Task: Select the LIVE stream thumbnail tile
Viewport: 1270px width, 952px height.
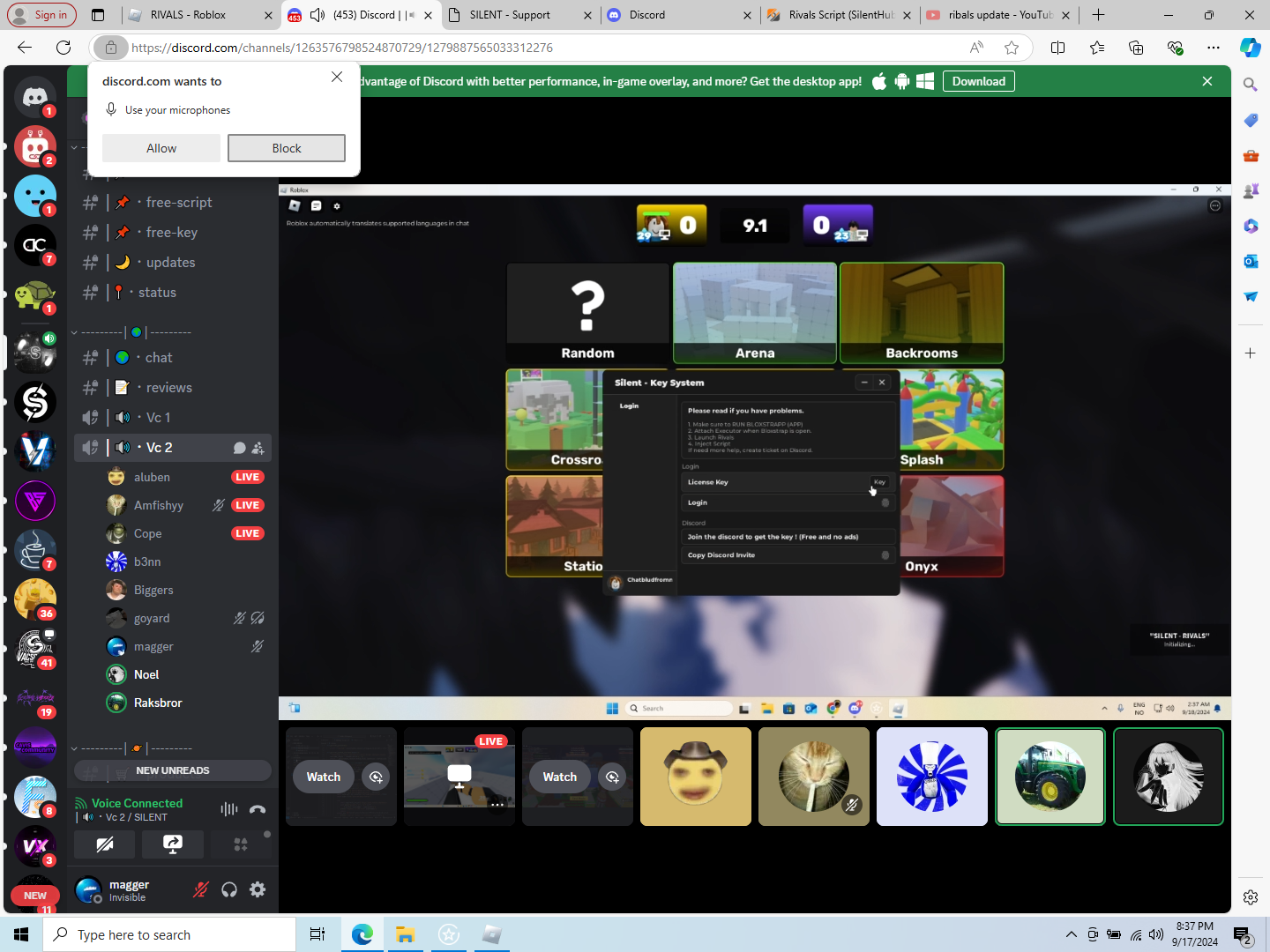Action: (x=459, y=777)
